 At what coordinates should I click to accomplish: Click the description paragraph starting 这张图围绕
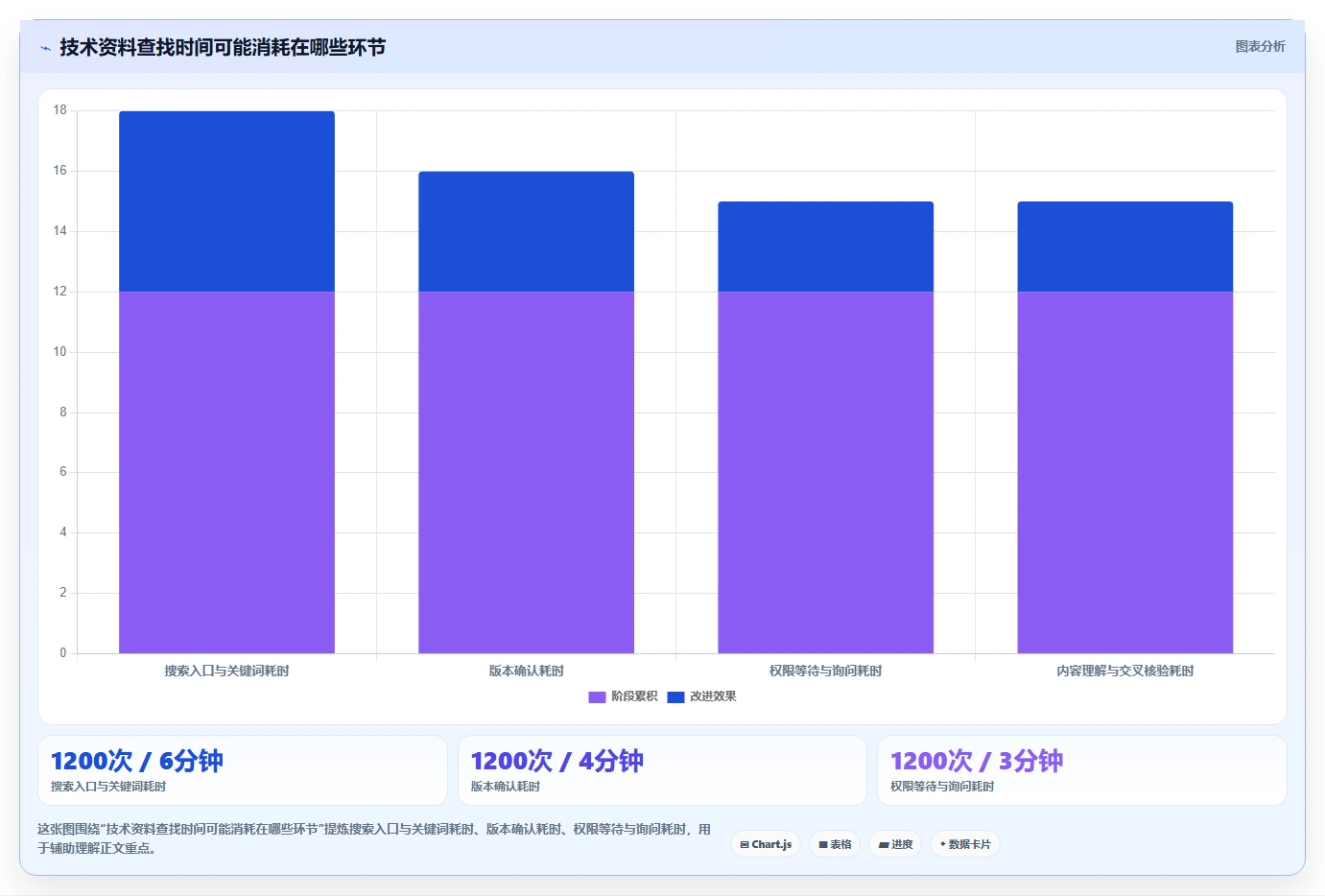[x=374, y=838]
